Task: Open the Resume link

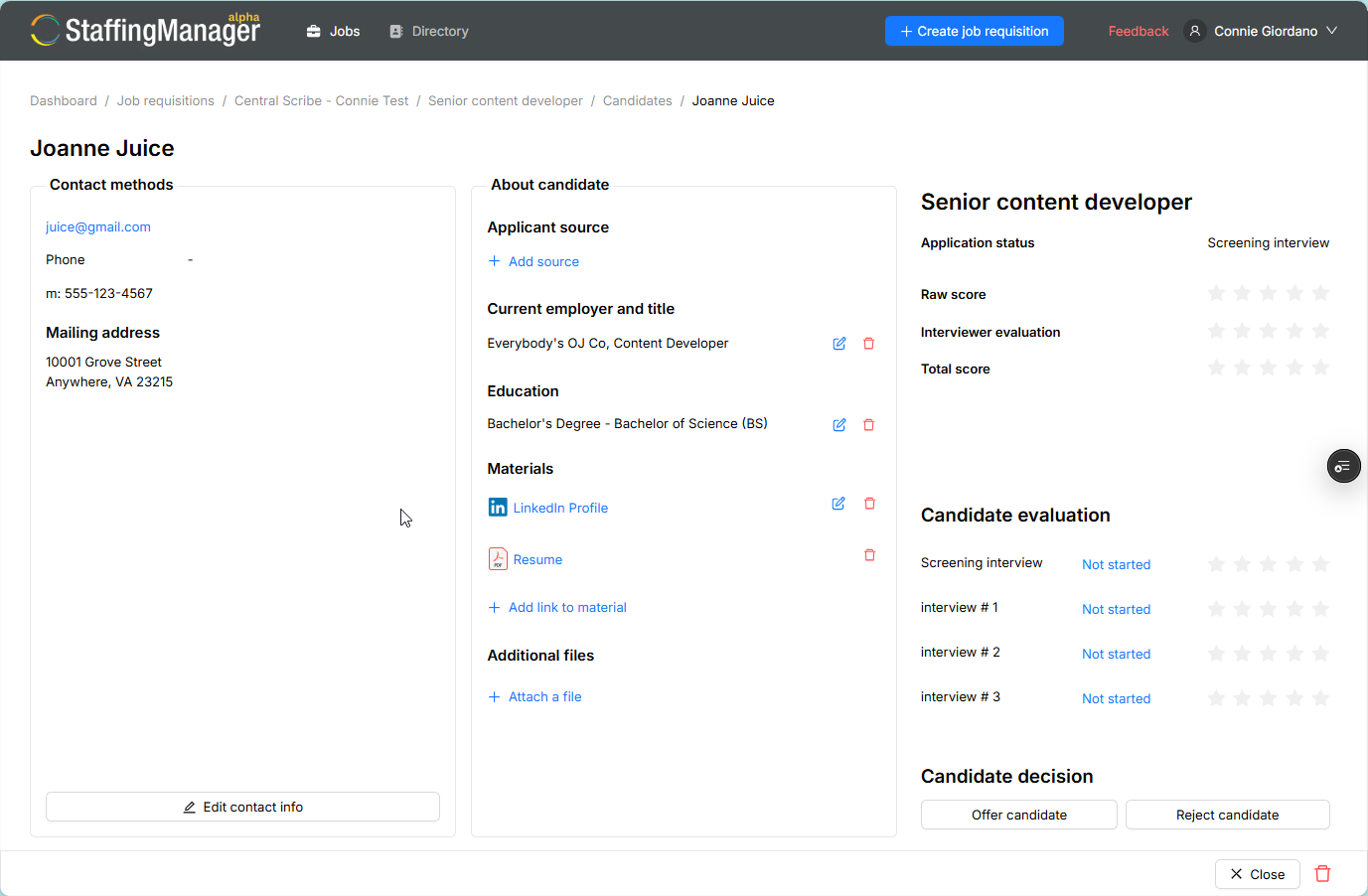Action: tap(537, 559)
